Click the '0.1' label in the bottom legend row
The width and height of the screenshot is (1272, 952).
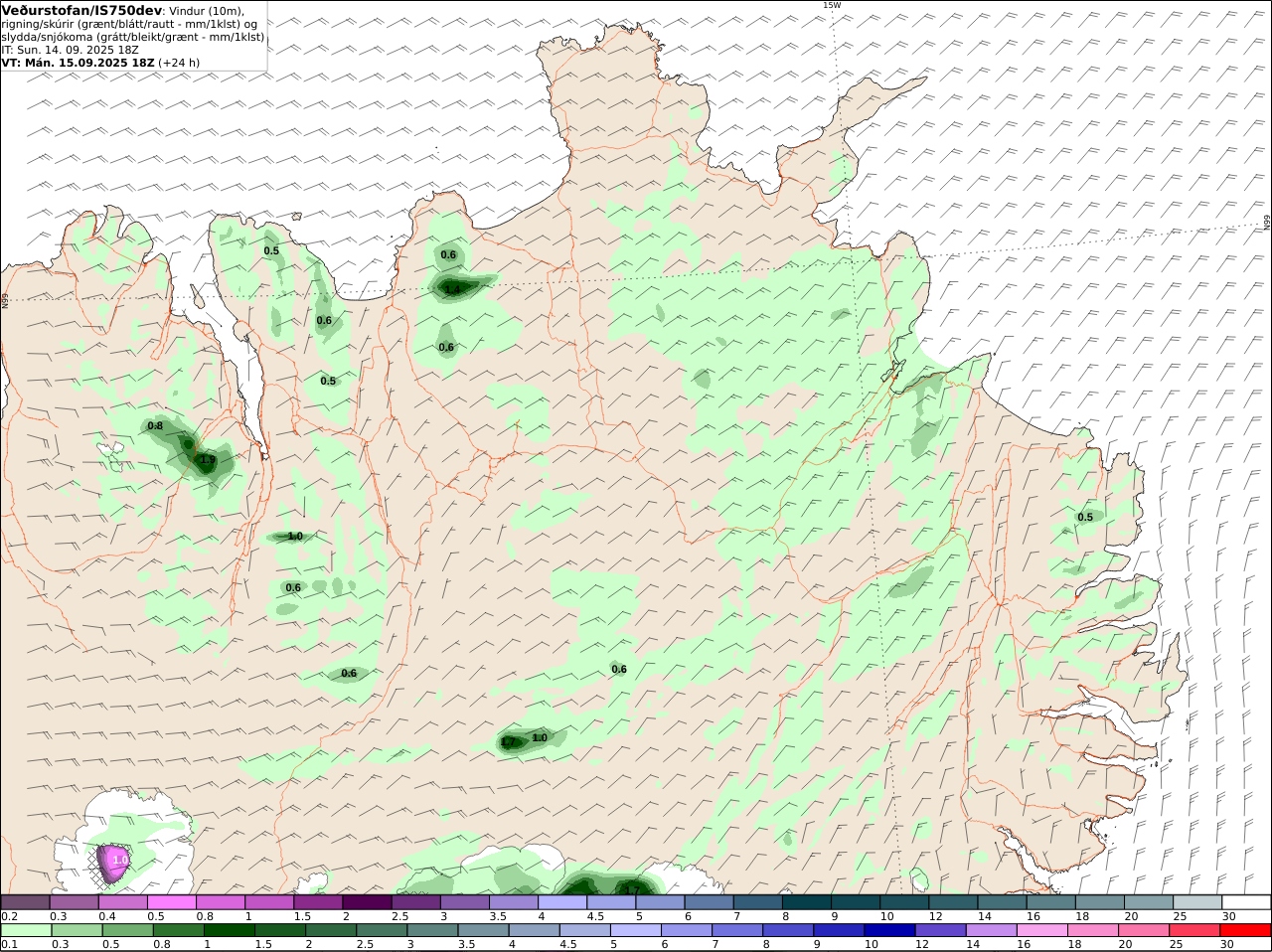tap(9, 944)
